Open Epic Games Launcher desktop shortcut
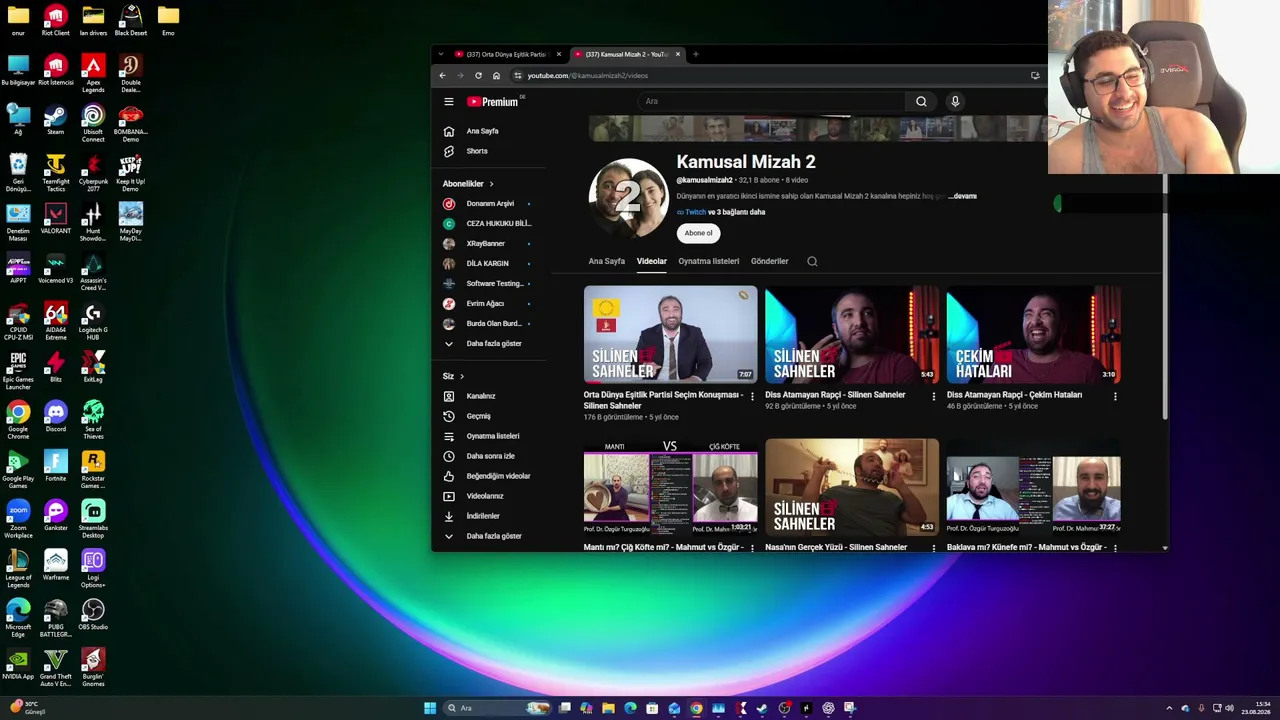The width and height of the screenshot is (1280, 720). tap(18, 370)
